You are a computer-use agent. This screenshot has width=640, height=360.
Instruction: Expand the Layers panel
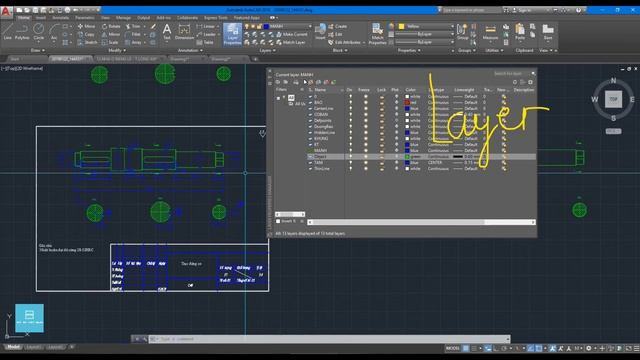pos(267,50)
